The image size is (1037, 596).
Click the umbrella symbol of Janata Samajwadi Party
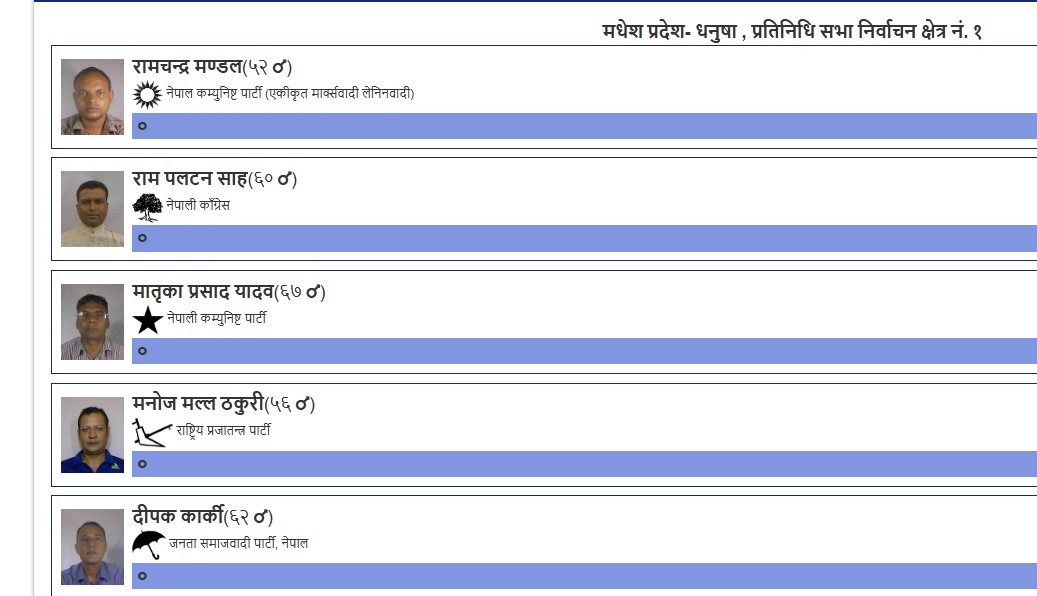pos(146,543)
